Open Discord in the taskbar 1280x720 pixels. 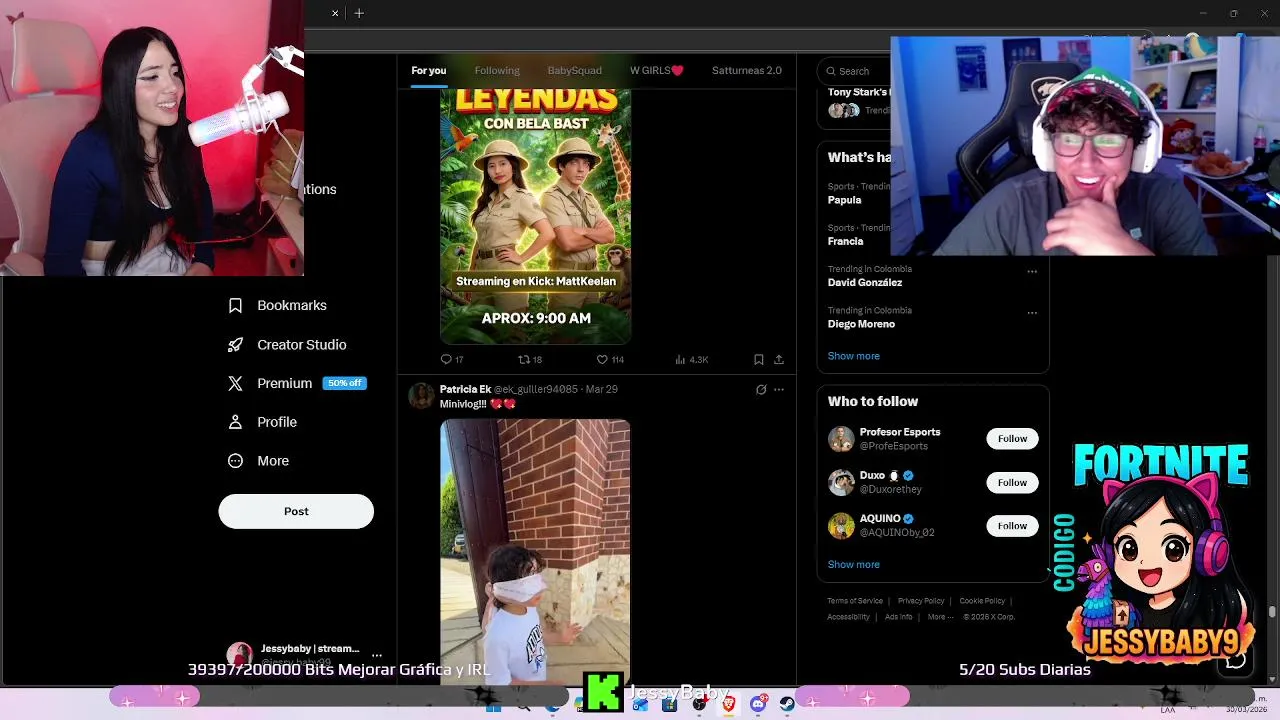point(758,704)
